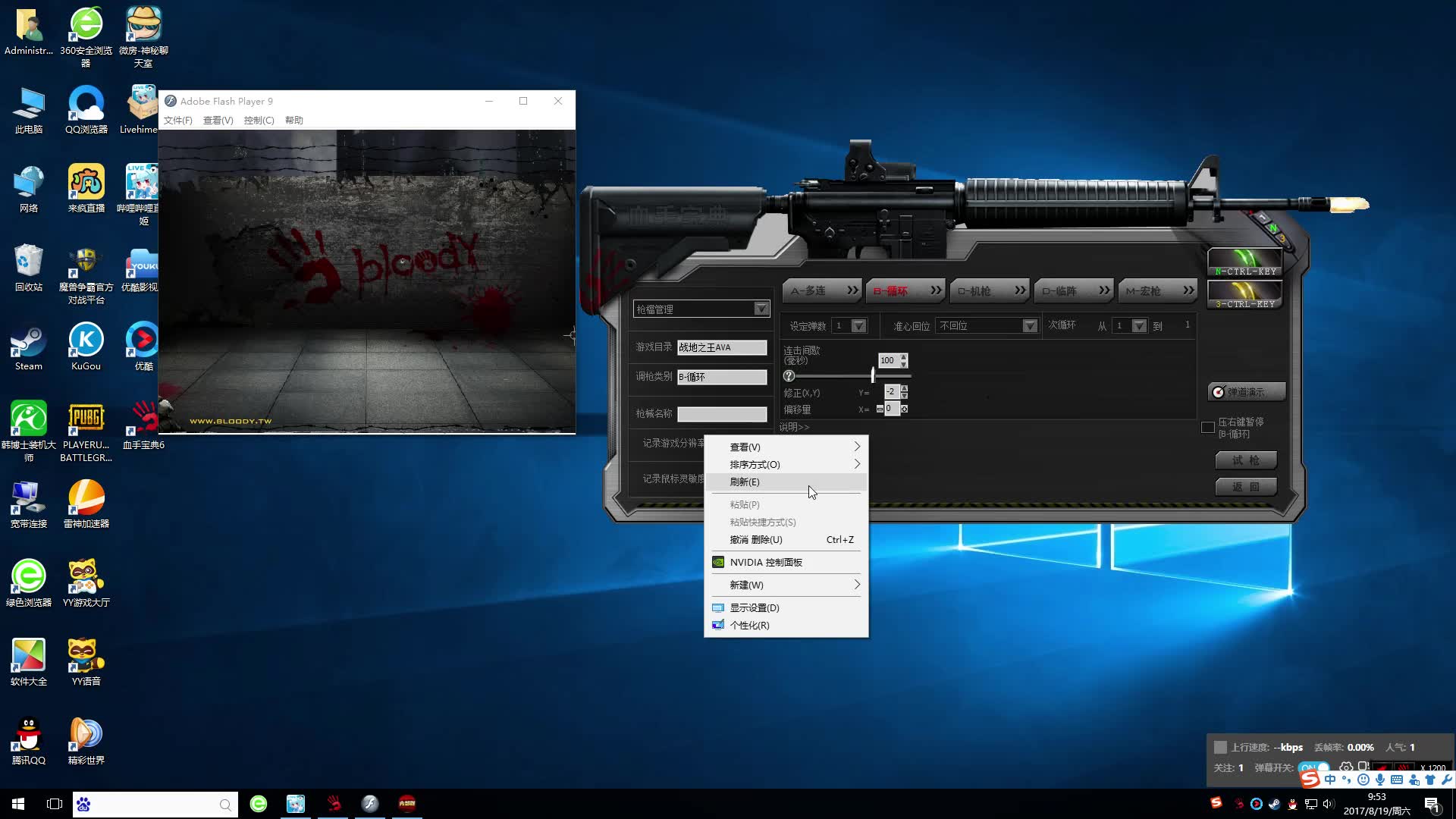Toggle the Sogou 中 Chinese/English mode
The image size is (1456, 819).
1330,780
